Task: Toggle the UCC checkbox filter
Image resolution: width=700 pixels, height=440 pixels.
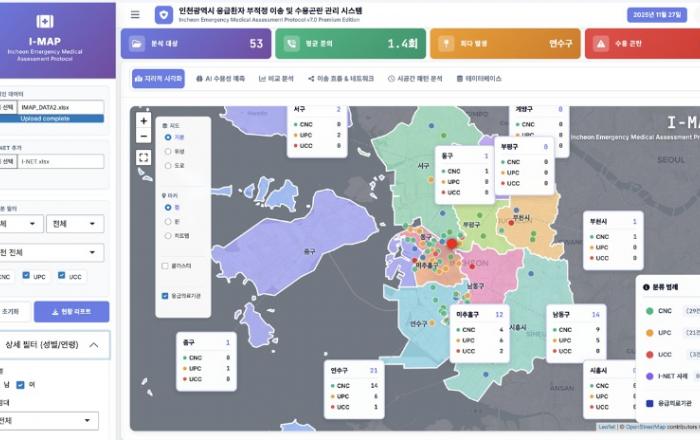Action: [x=62, y=275]
